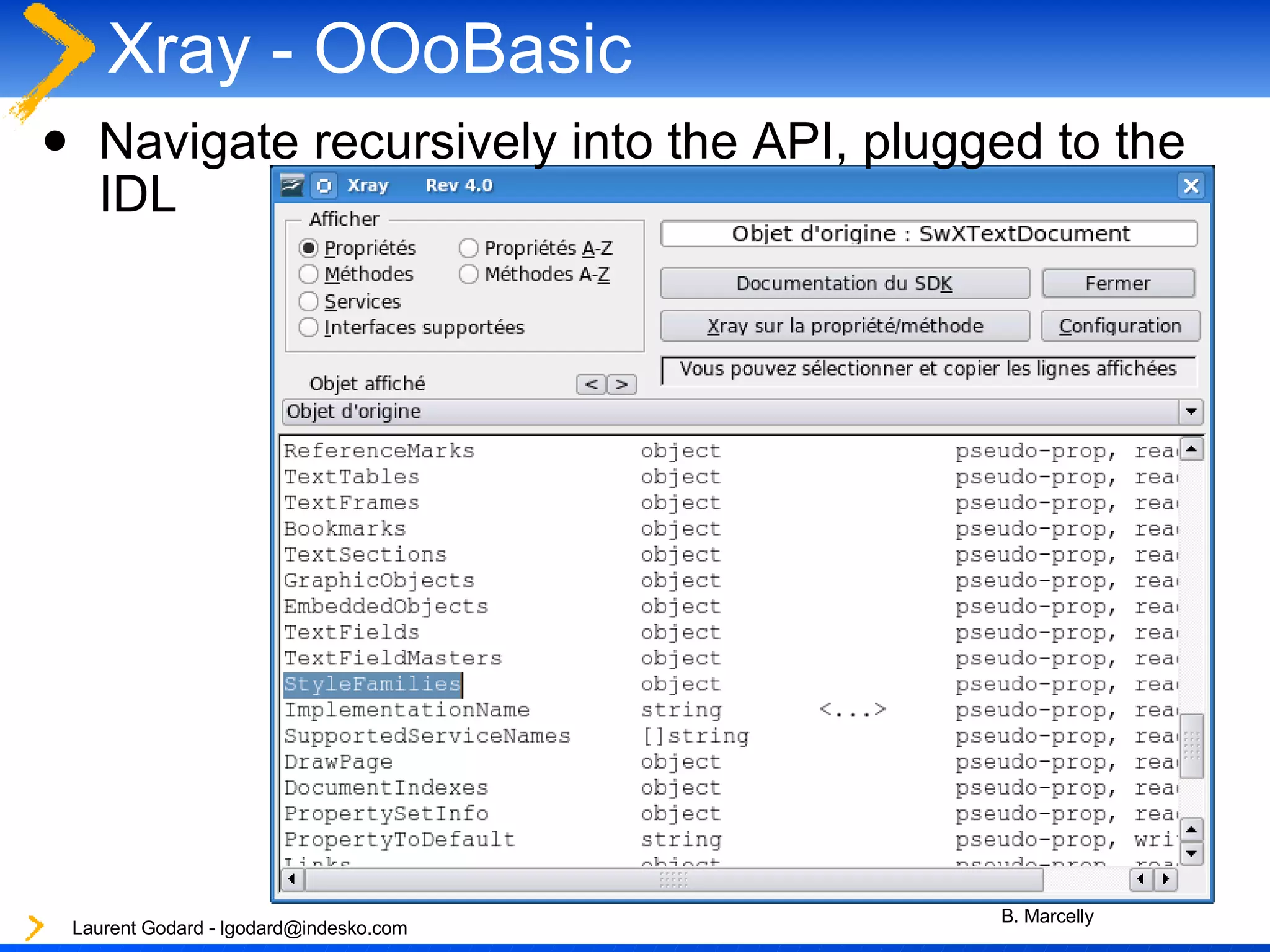Select the TextFieldMasters row

730,658
